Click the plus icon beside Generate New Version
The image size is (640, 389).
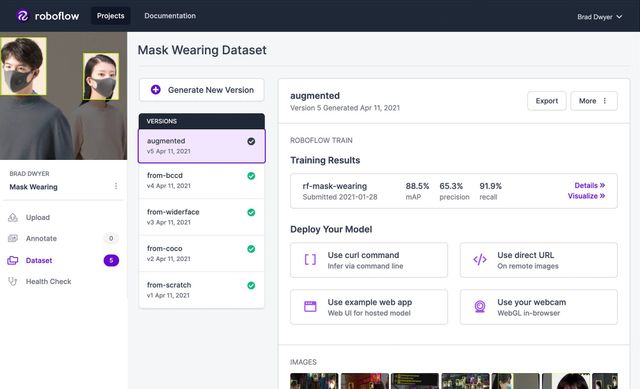point(156,90)
